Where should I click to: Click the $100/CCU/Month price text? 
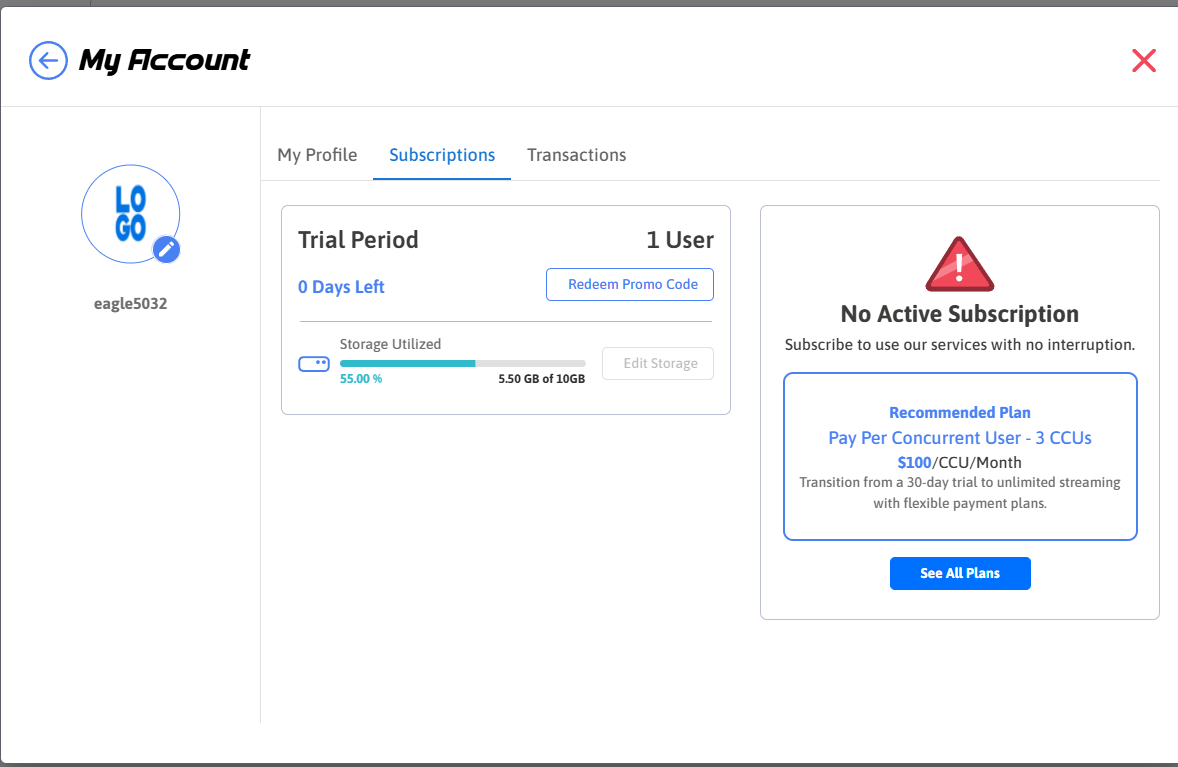click(x=960, y=462)
